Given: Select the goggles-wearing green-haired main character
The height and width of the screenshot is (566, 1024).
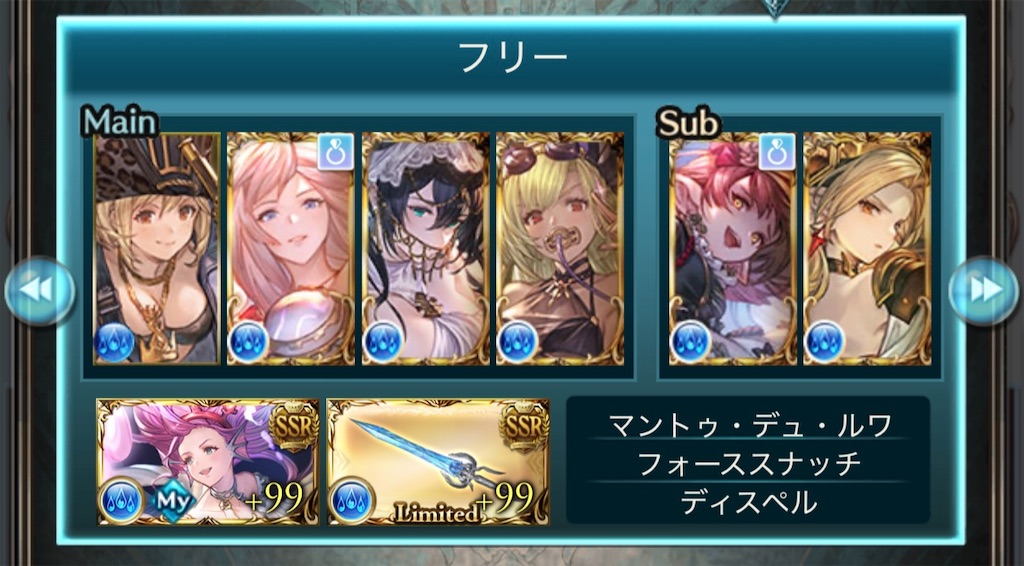Looking at the screenshot, I should [x=560, y=248].
